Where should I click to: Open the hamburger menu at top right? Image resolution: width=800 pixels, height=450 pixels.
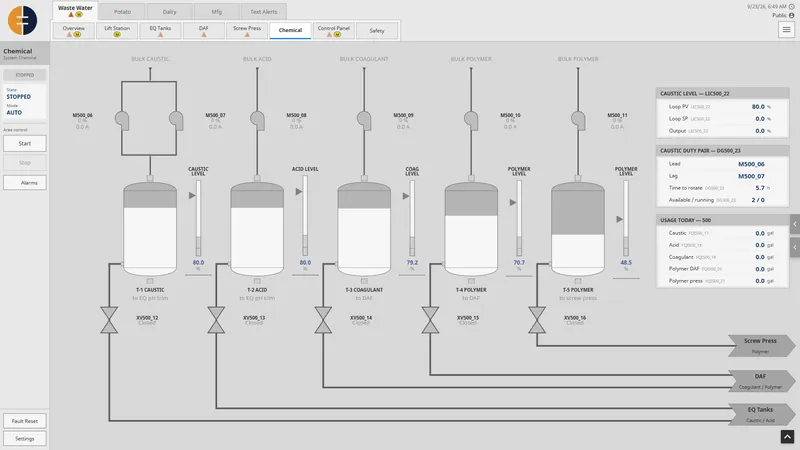tap(786, 30)
